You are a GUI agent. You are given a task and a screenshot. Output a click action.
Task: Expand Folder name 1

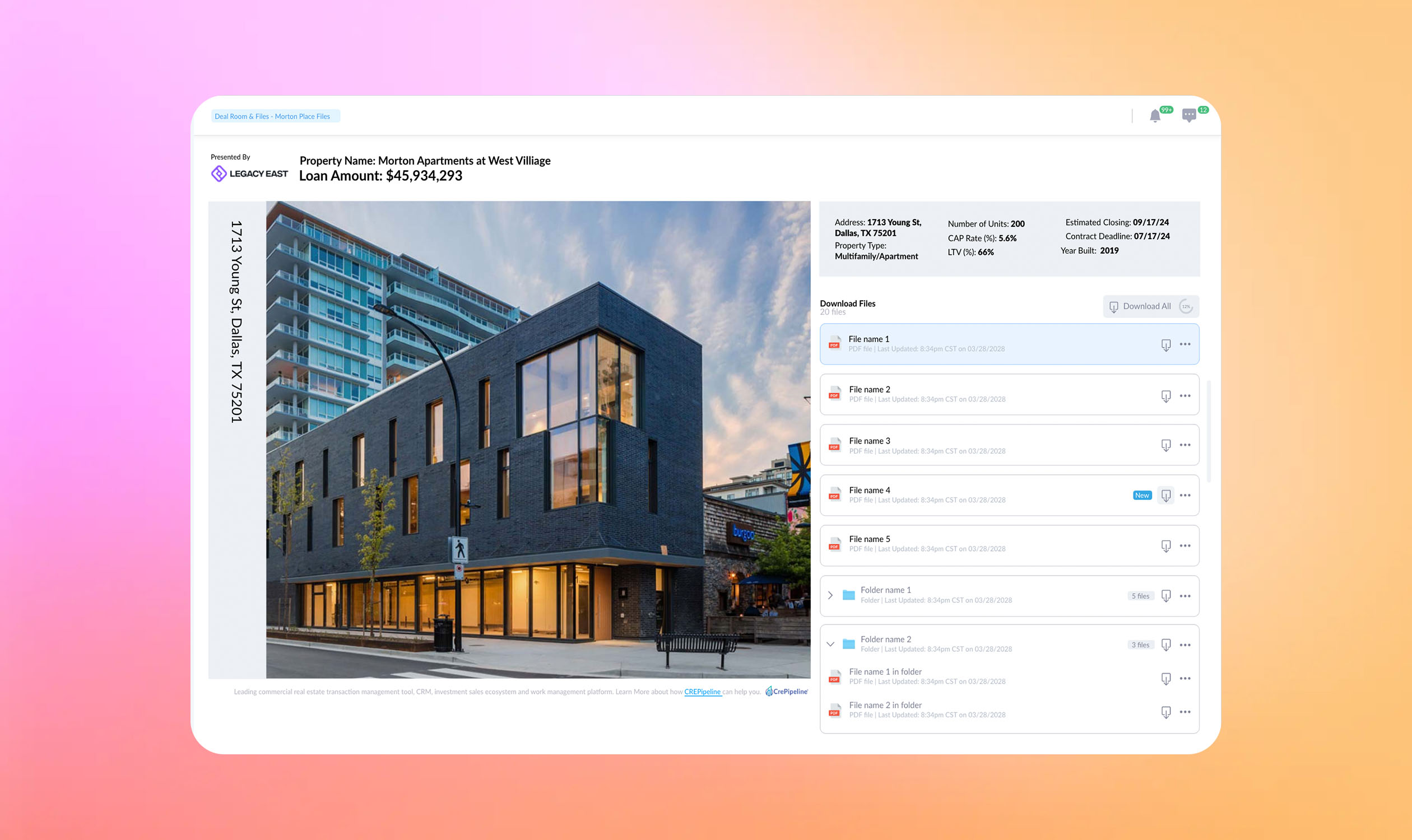point(830,595)
